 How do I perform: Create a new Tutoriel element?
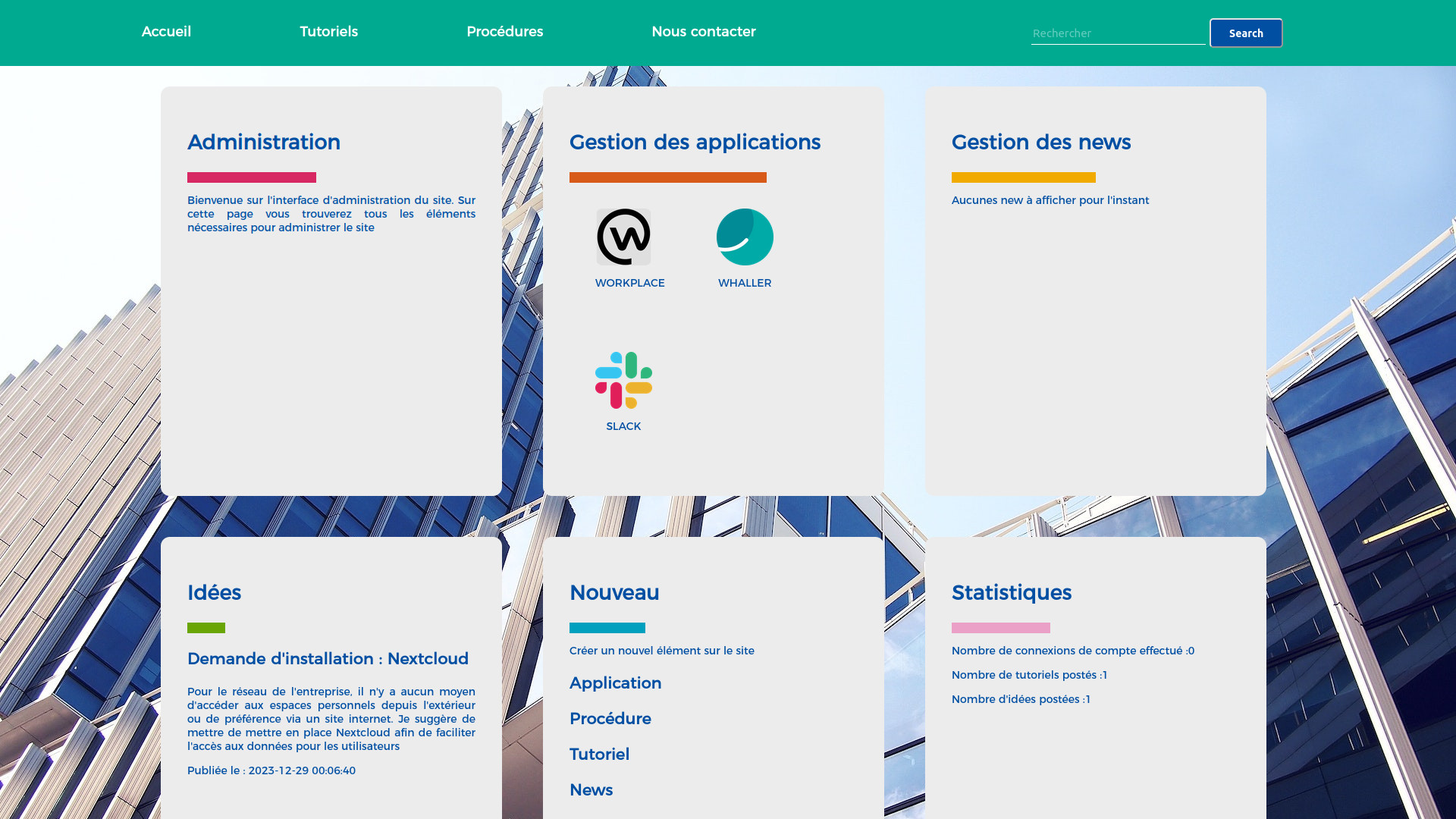click(x=599, y=755)
